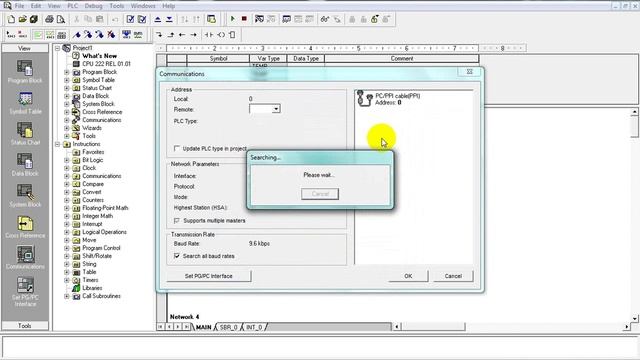Click the New project icon in toolbar
The height and width of the screenshot is (360, 640).
click(11, 19)
